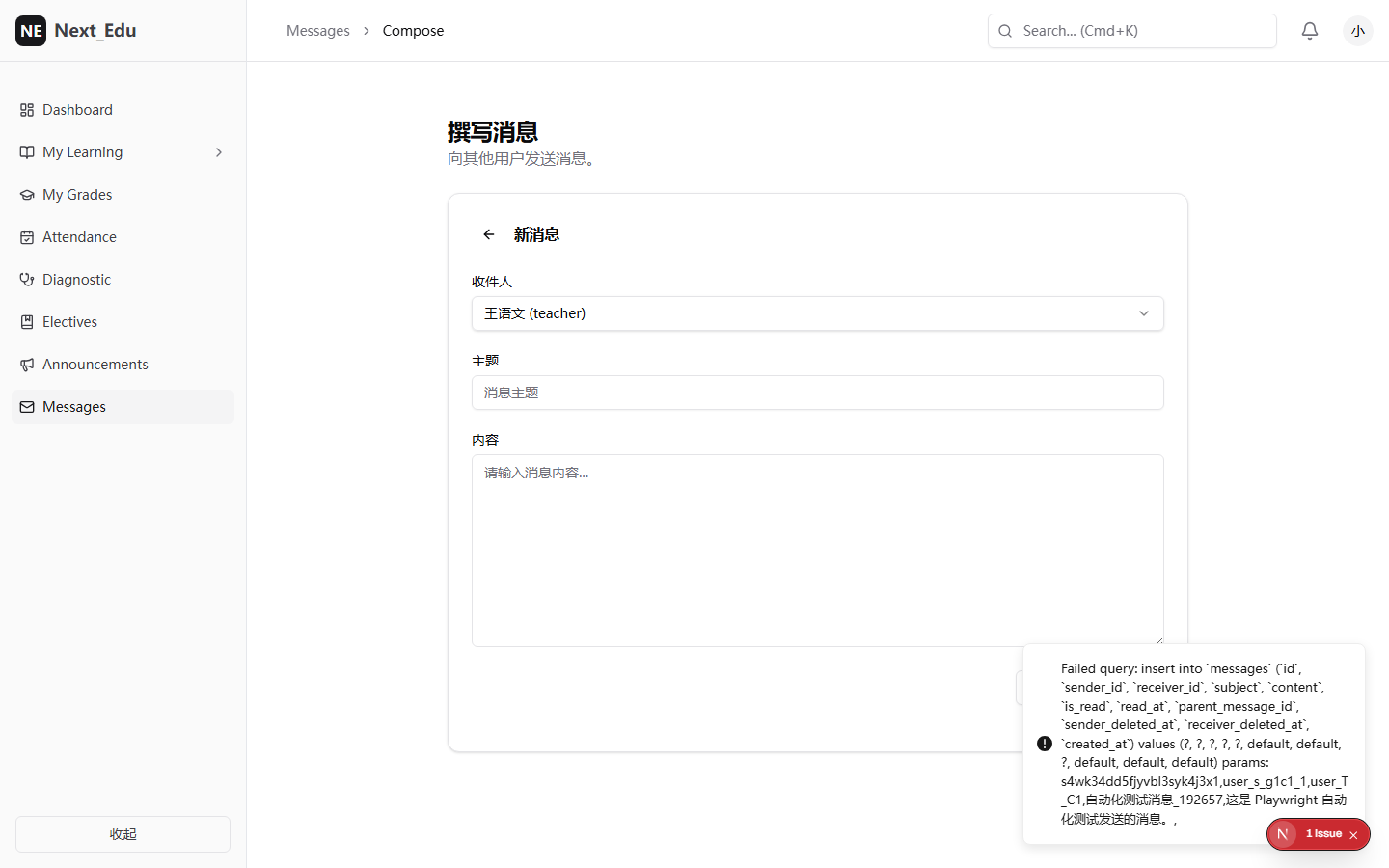1389x868 pixels.
Task: Open the Attendance page
Action: pos(123,237)
